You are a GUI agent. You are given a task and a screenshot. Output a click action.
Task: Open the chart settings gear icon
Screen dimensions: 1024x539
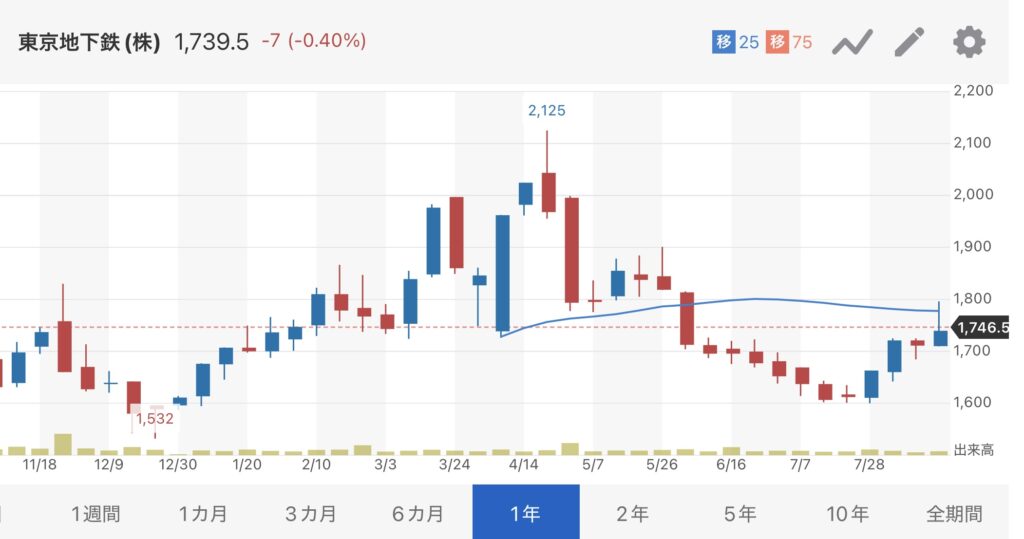pyautogui.click(x=969, y=42)
